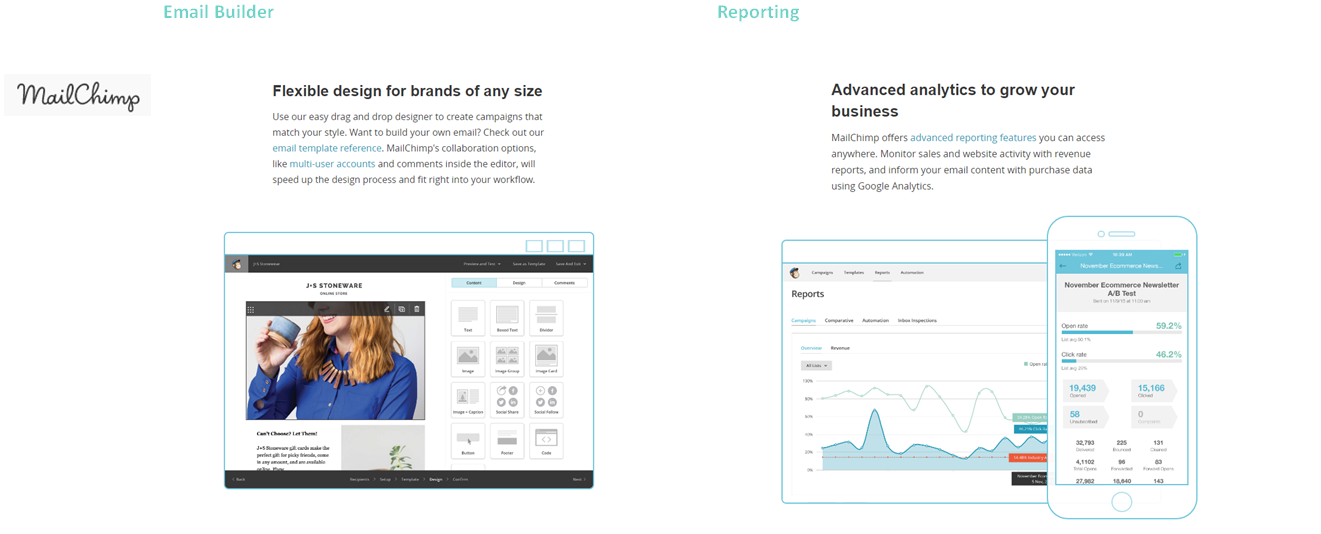The height and width of the screenshot is (534, 1321).
Task: Select the Divider content block
Action: click(546, 318)
